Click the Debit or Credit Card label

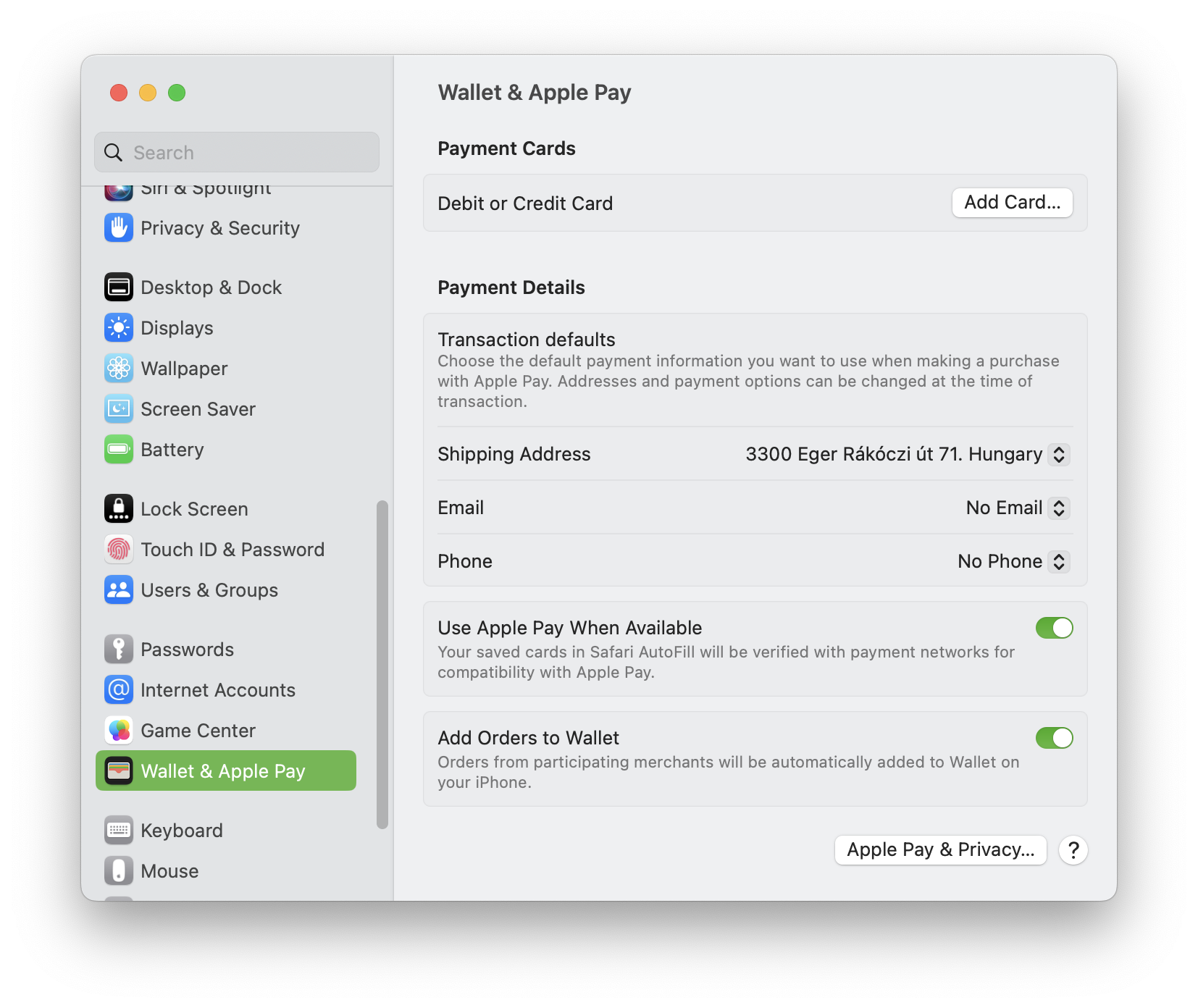point(525,203)
